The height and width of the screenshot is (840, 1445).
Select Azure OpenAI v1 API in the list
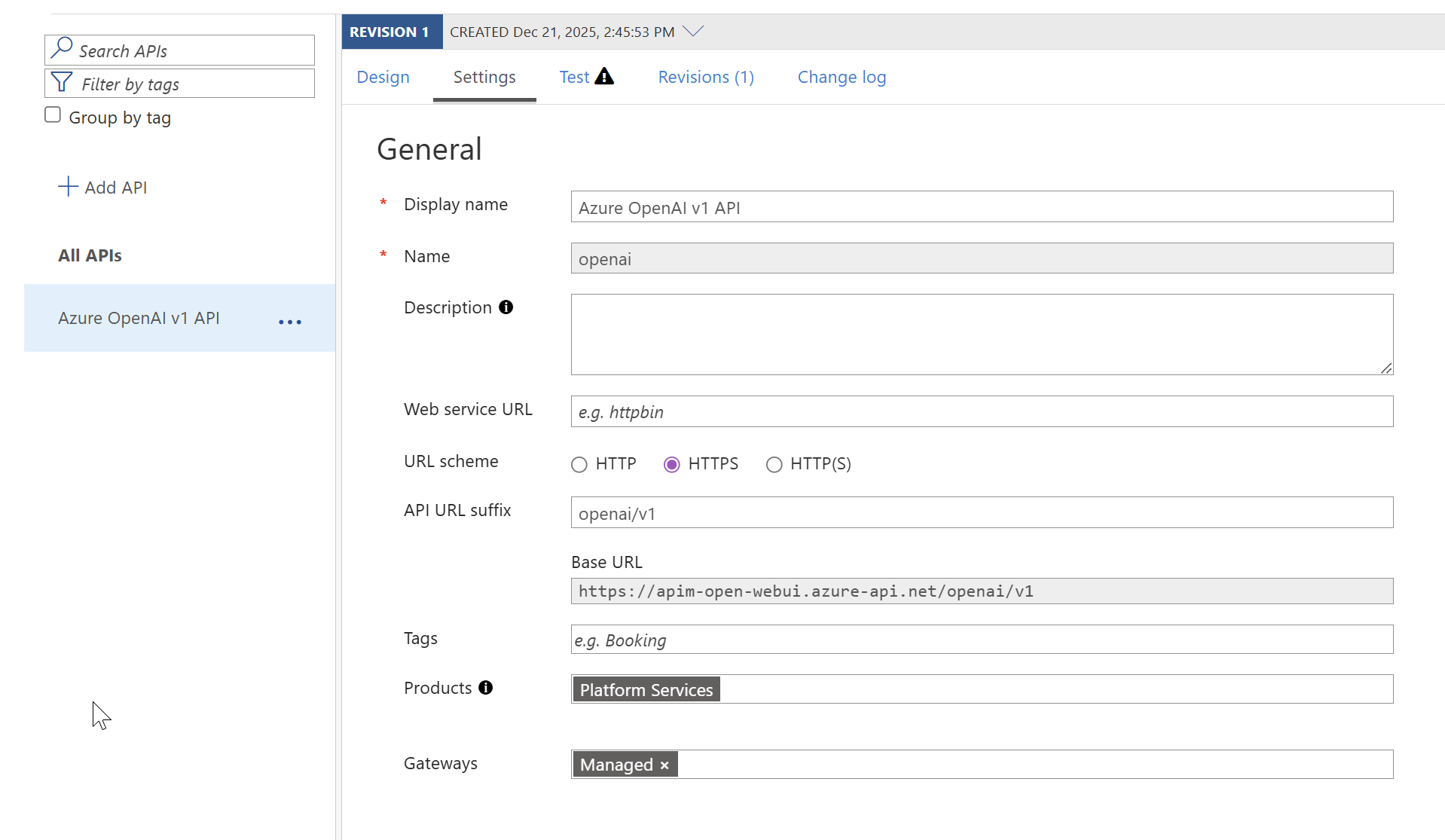139,318
